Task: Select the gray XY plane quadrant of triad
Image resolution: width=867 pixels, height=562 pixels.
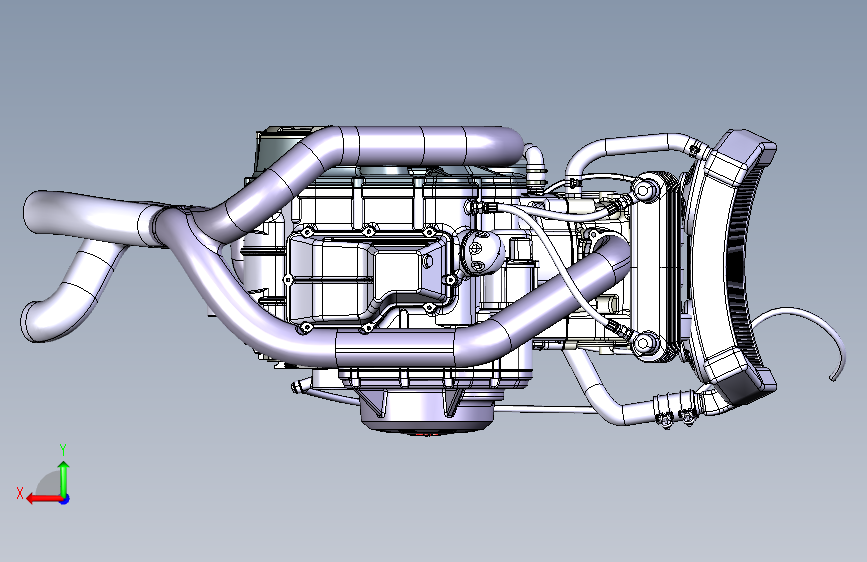Action: point(49,485)
